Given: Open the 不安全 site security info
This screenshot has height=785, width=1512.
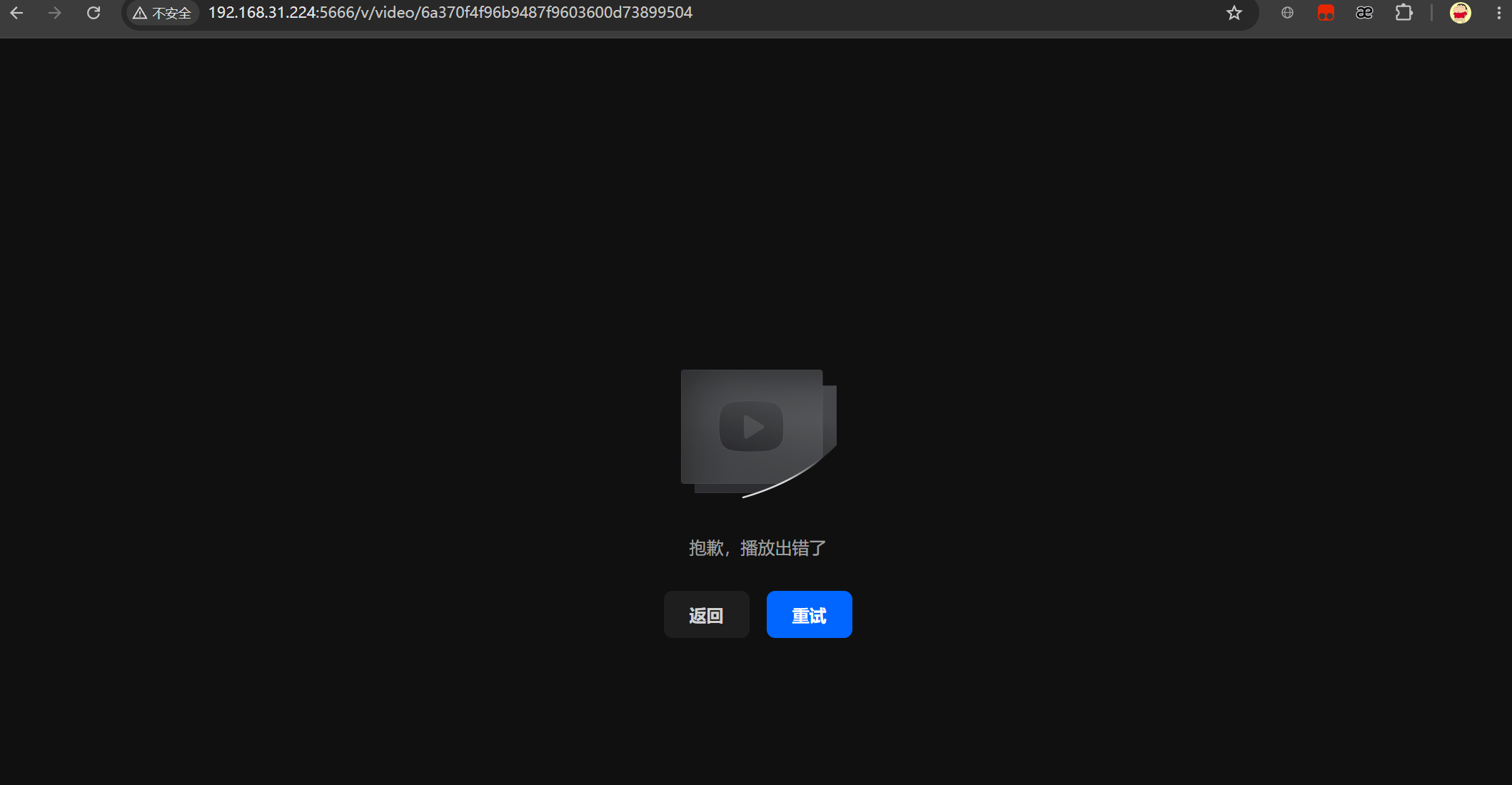Looking at the screenshot, I should [x=163, y=13].
